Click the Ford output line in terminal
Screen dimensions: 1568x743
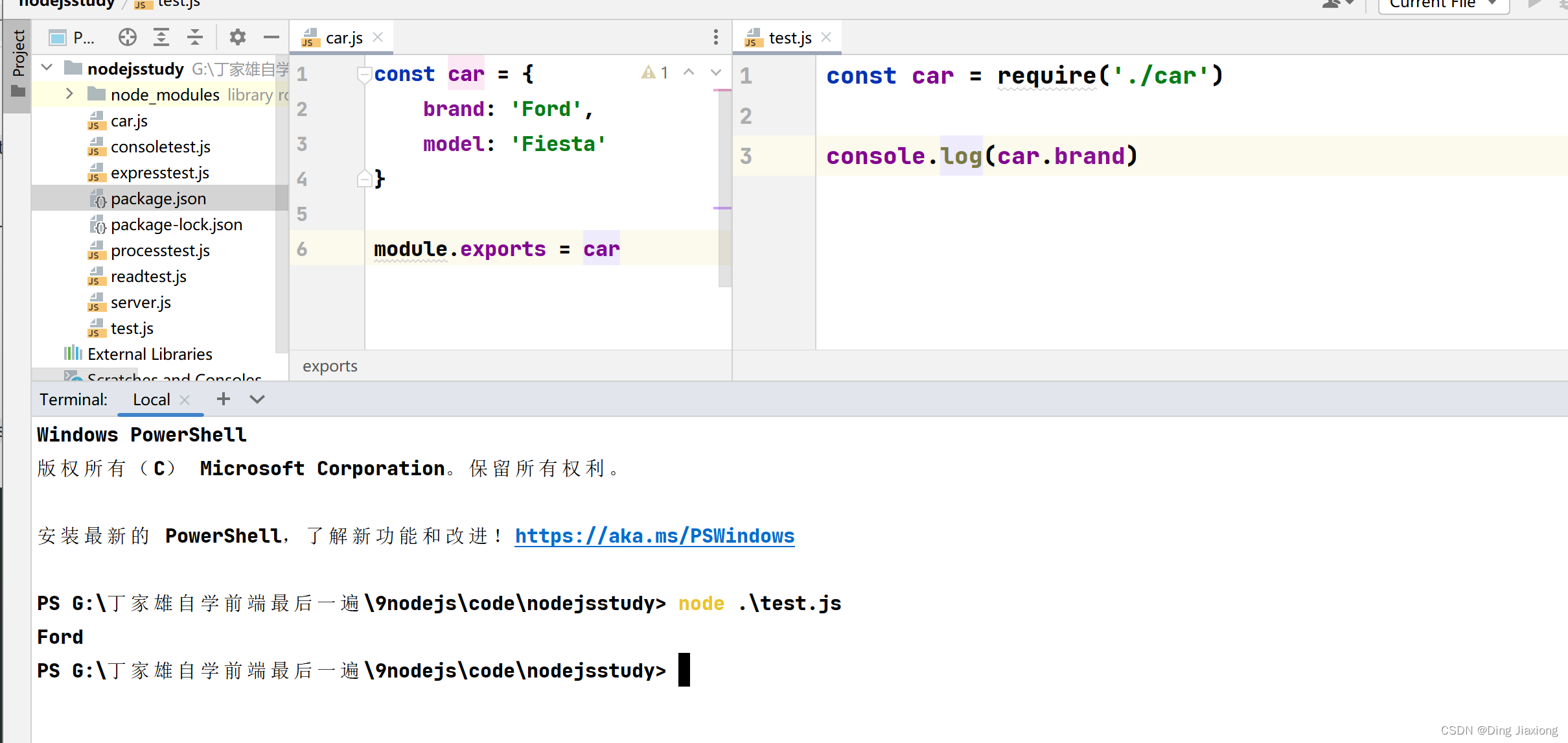coord(60,637)
